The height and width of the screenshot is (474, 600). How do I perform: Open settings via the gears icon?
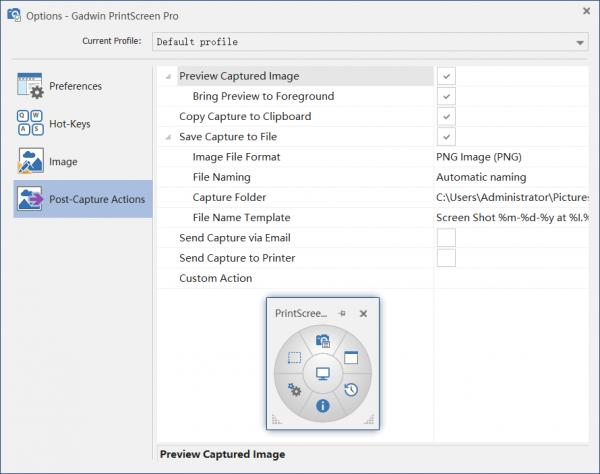coord(294,390)
